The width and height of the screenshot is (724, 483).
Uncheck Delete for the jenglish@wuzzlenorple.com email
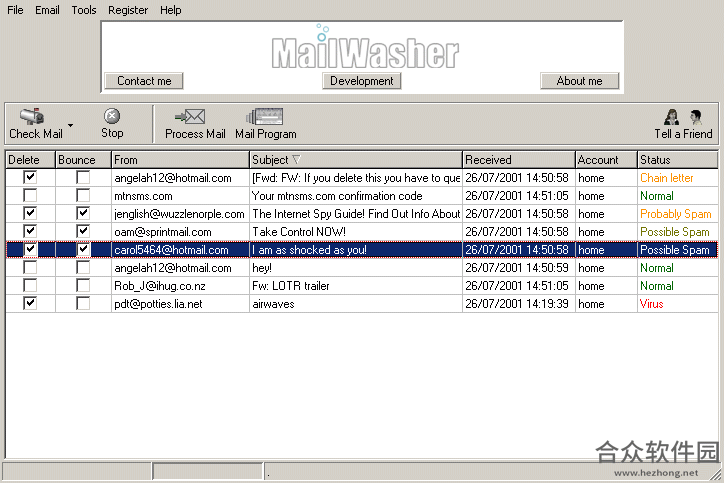[30, 213]
